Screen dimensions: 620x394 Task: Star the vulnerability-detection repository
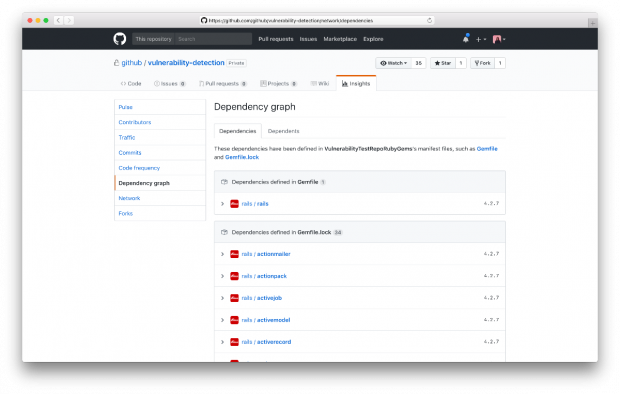click(443, 63)
